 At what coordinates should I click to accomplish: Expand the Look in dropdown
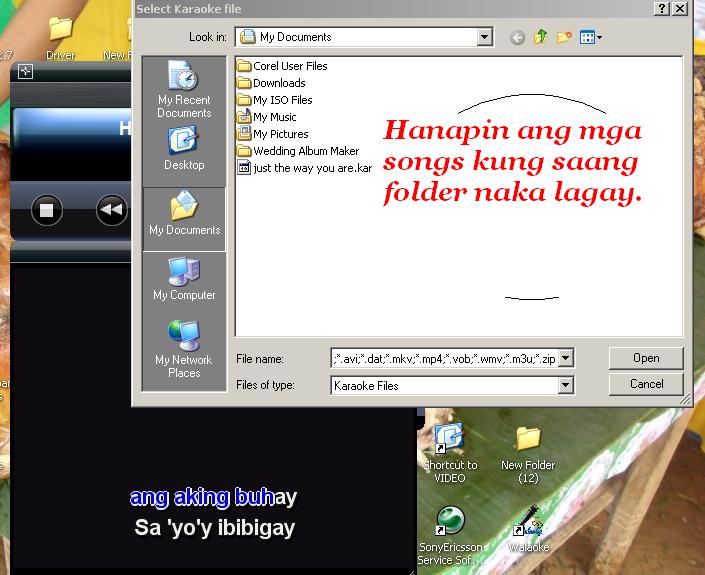point(484,37)
